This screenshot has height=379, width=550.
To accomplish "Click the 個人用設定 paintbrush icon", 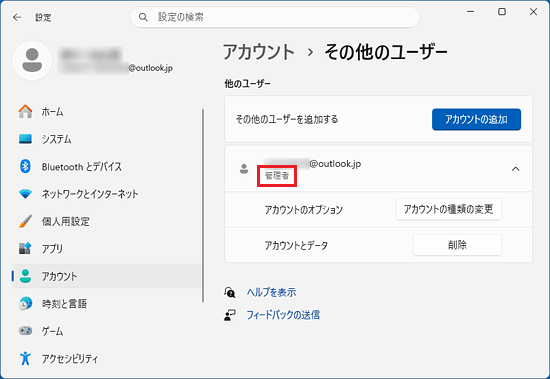I will click(25, 221).
